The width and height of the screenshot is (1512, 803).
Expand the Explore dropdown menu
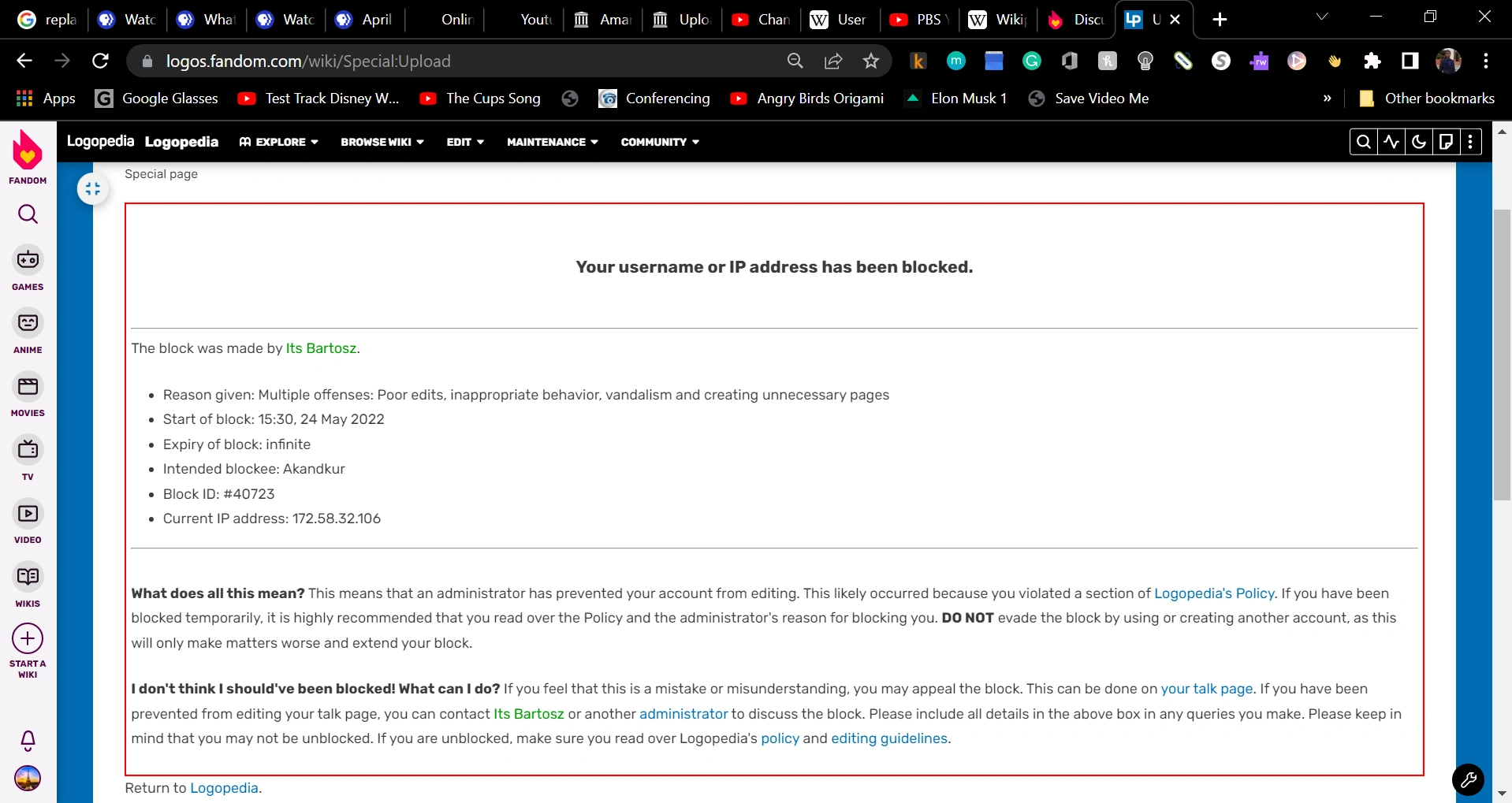pyautogui.click(x=279, y=142)
